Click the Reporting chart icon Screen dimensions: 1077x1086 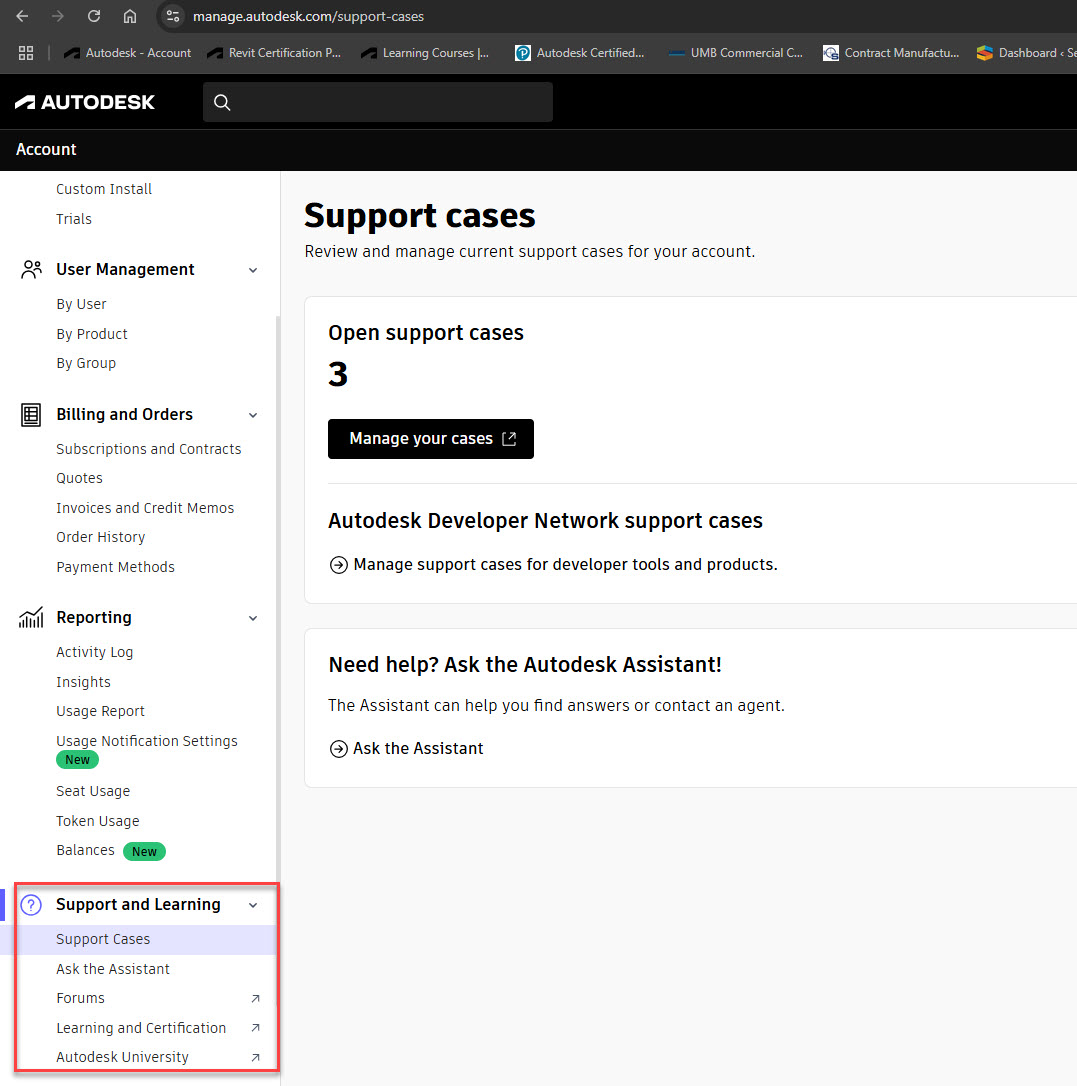(x=31, y=617)
